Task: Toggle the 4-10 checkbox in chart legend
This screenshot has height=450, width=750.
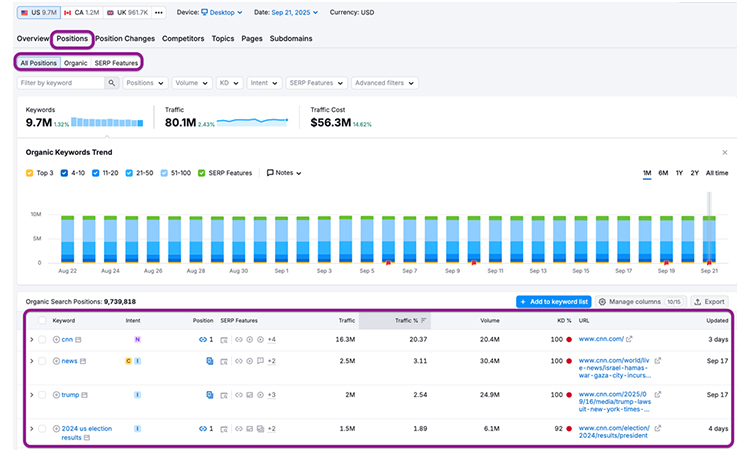Action: click(x=64, y=173)
